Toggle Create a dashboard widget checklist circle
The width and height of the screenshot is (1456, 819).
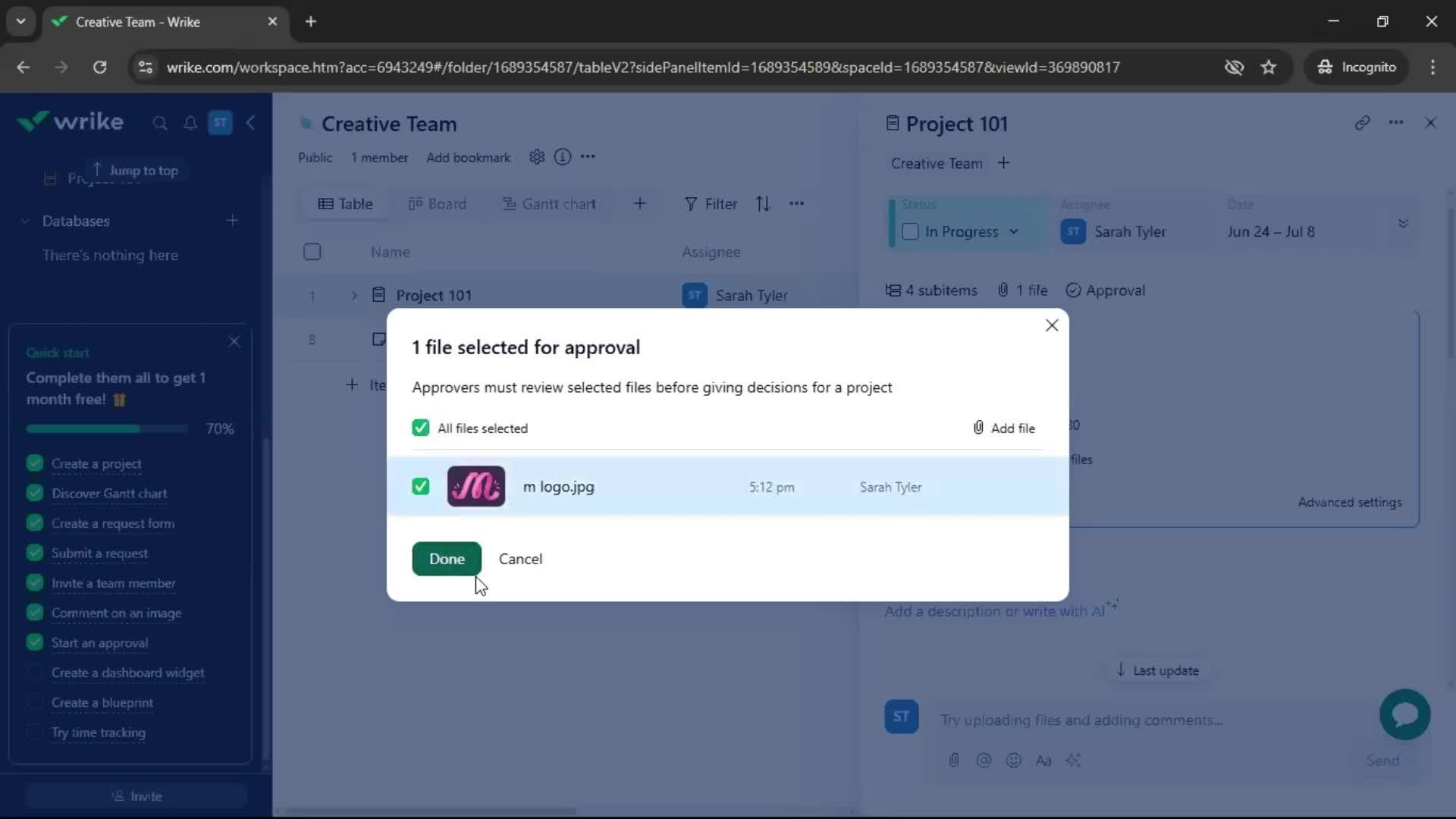click(x=35, y=673)
